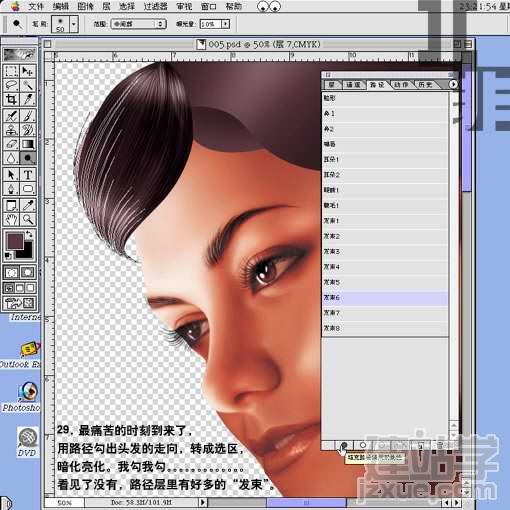Select the Lasso tool
The width and height of the screenshot is (510, 510).
(11, 85)
